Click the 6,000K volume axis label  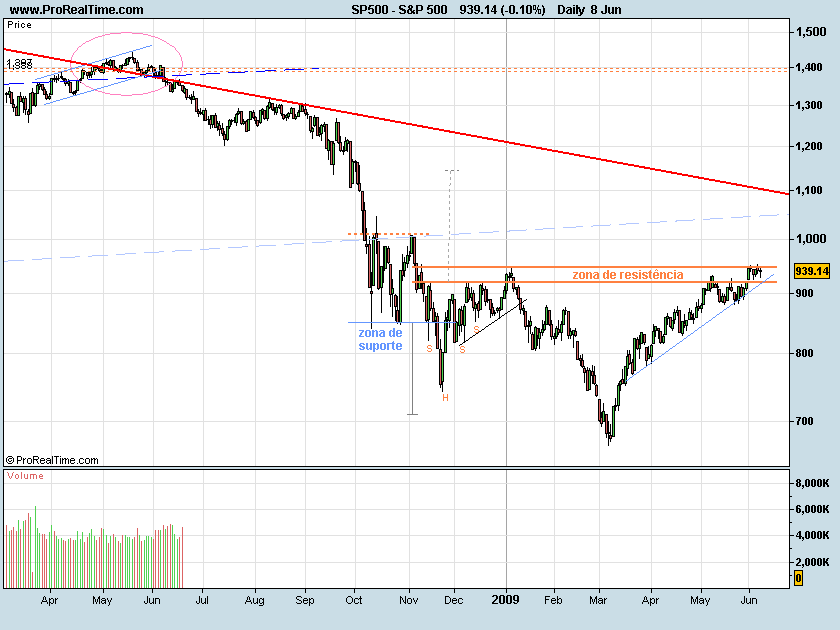click(x=813, y=509)
